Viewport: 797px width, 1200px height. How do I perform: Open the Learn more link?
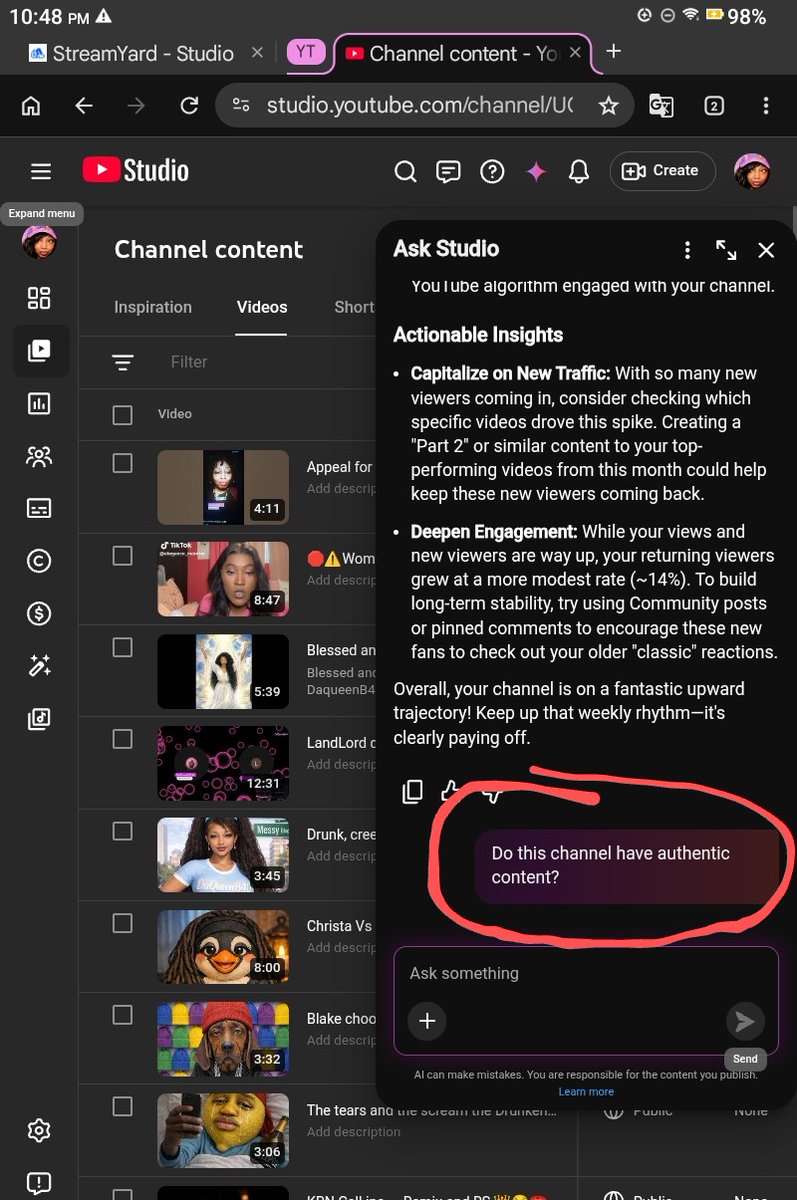click(x=586, y=1091)
